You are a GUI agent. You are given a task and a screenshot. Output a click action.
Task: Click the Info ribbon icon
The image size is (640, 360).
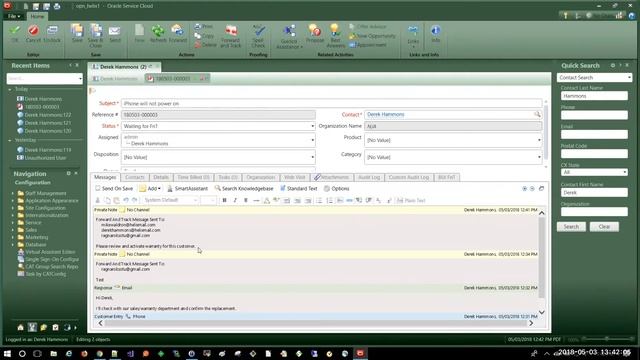(436, 33)
